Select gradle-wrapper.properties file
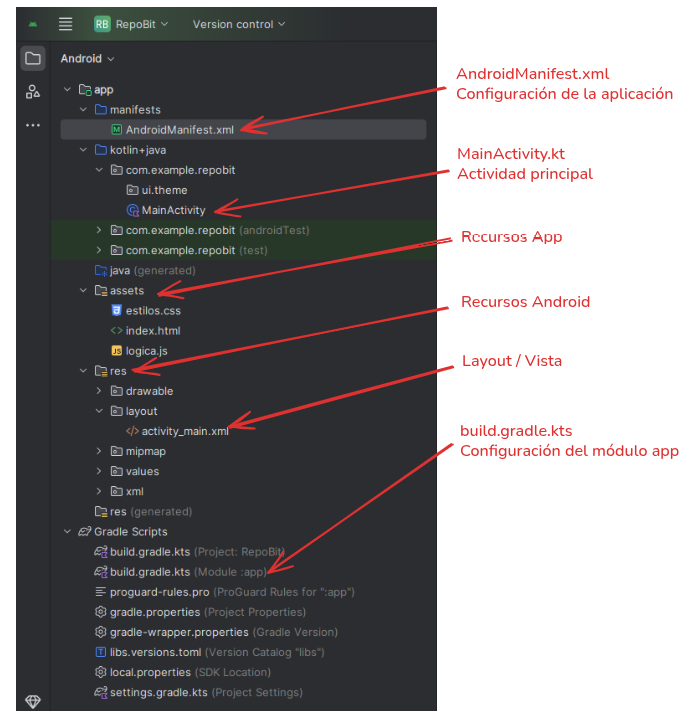The height and width of the screenshot is (720, 698). [x=224, y=632]
